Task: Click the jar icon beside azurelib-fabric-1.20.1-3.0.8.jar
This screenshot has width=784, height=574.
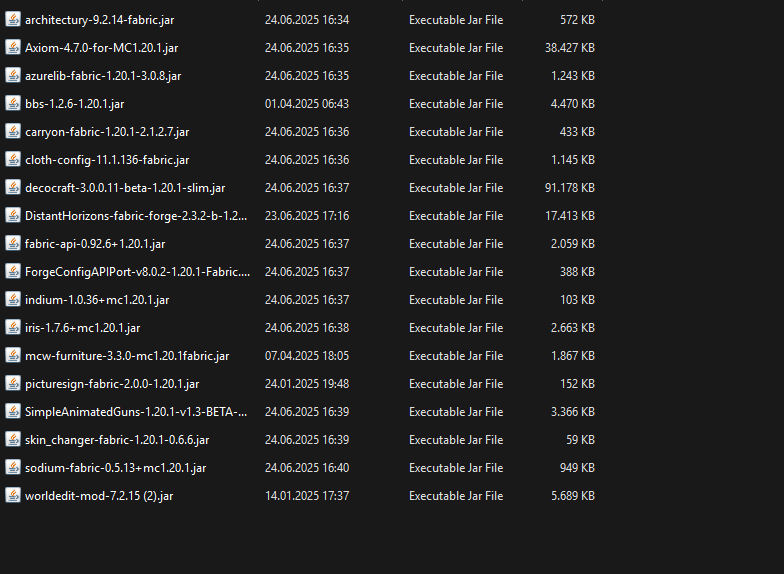Action: point(13,76)
